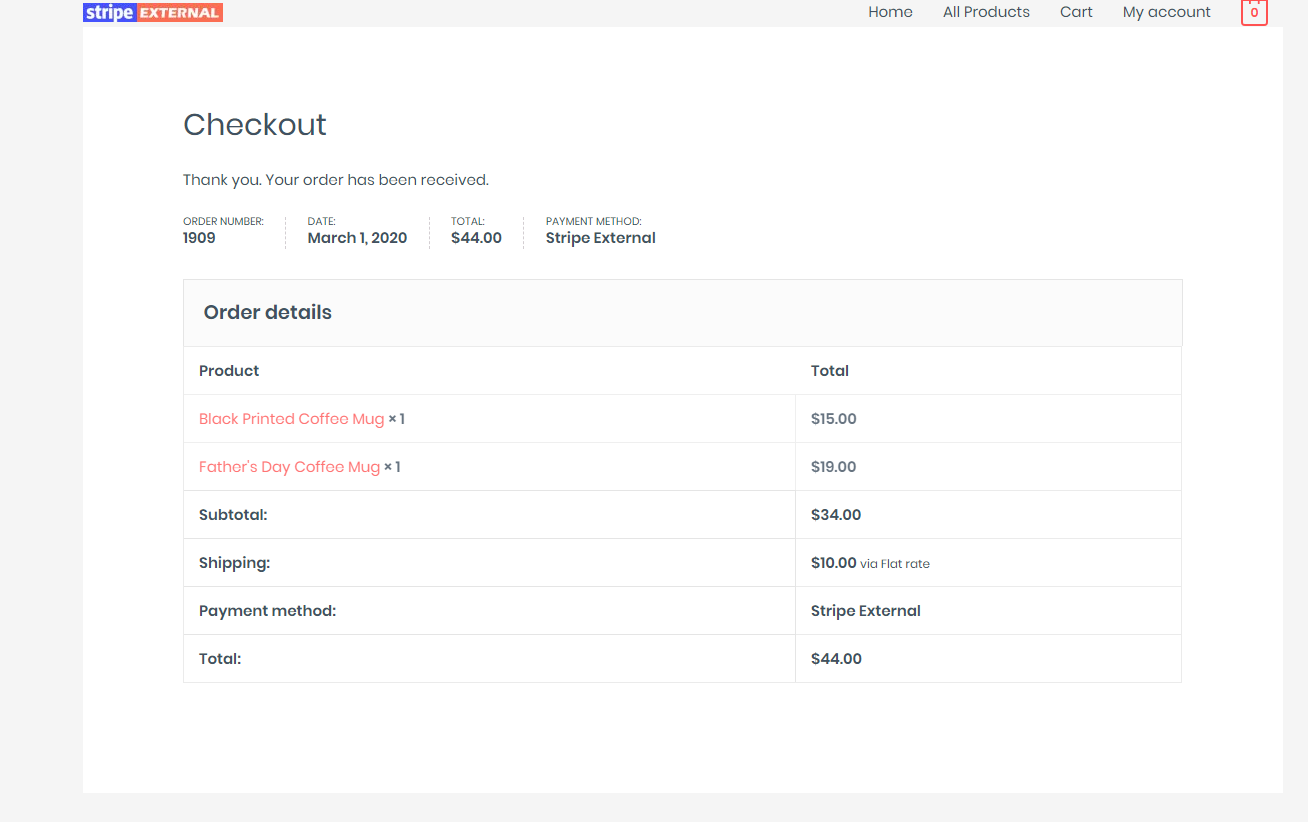Select the Total column header
This screenshot has height=822, width=1308.
tap(830, 371)
